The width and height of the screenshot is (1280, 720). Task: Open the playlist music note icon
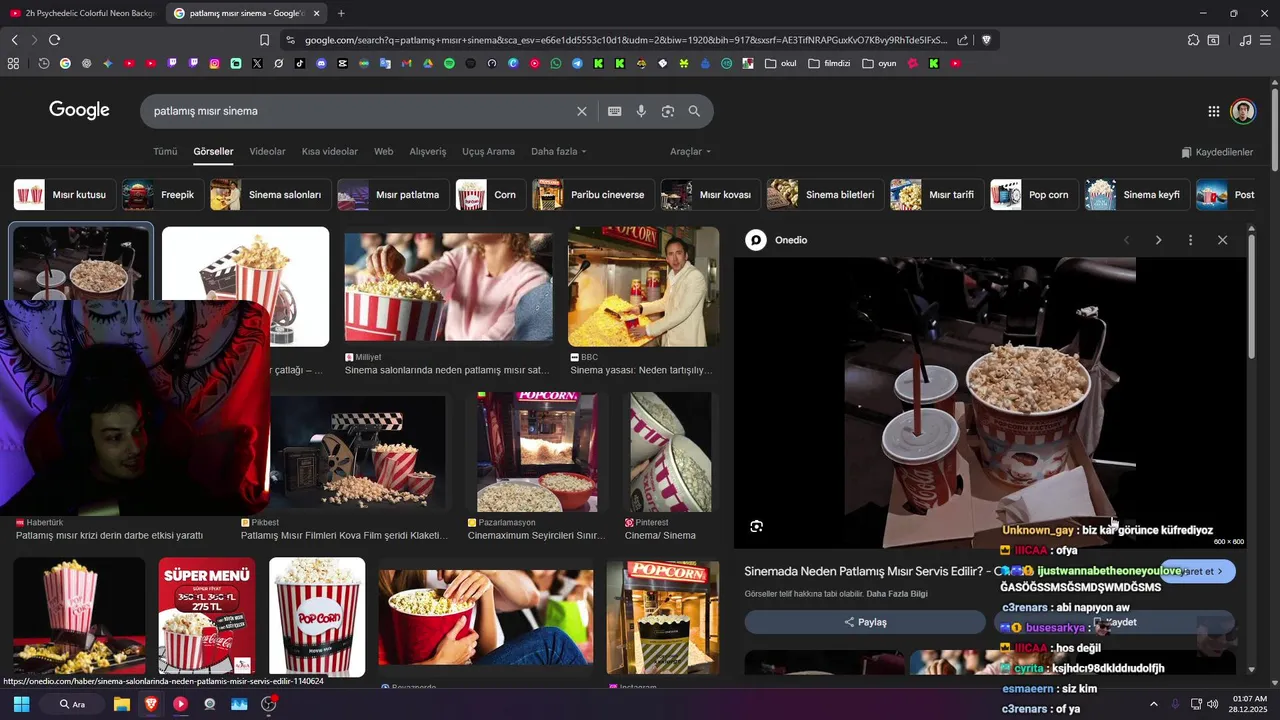[1245, 40]
